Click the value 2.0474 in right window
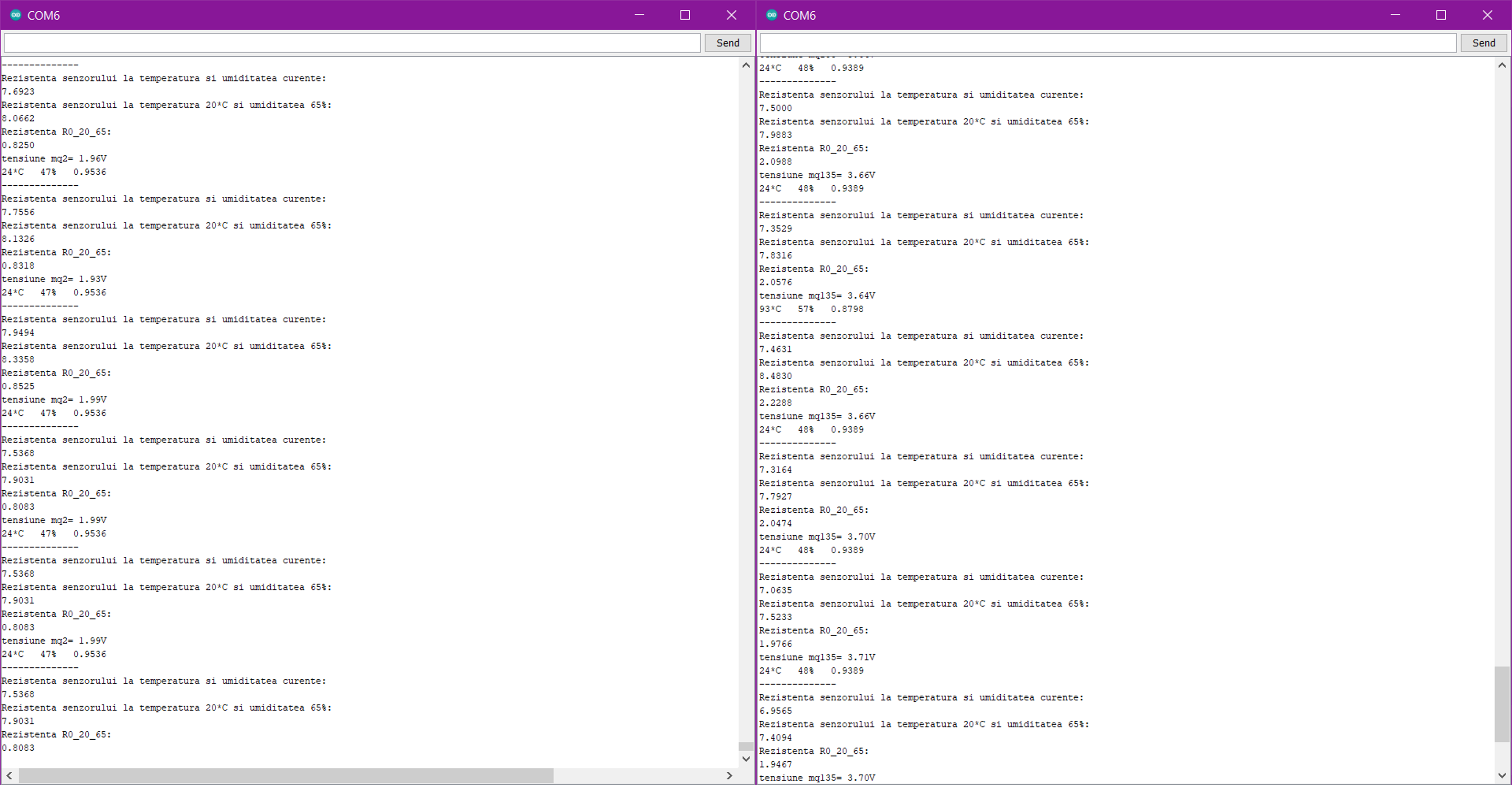 coord(775,523)
